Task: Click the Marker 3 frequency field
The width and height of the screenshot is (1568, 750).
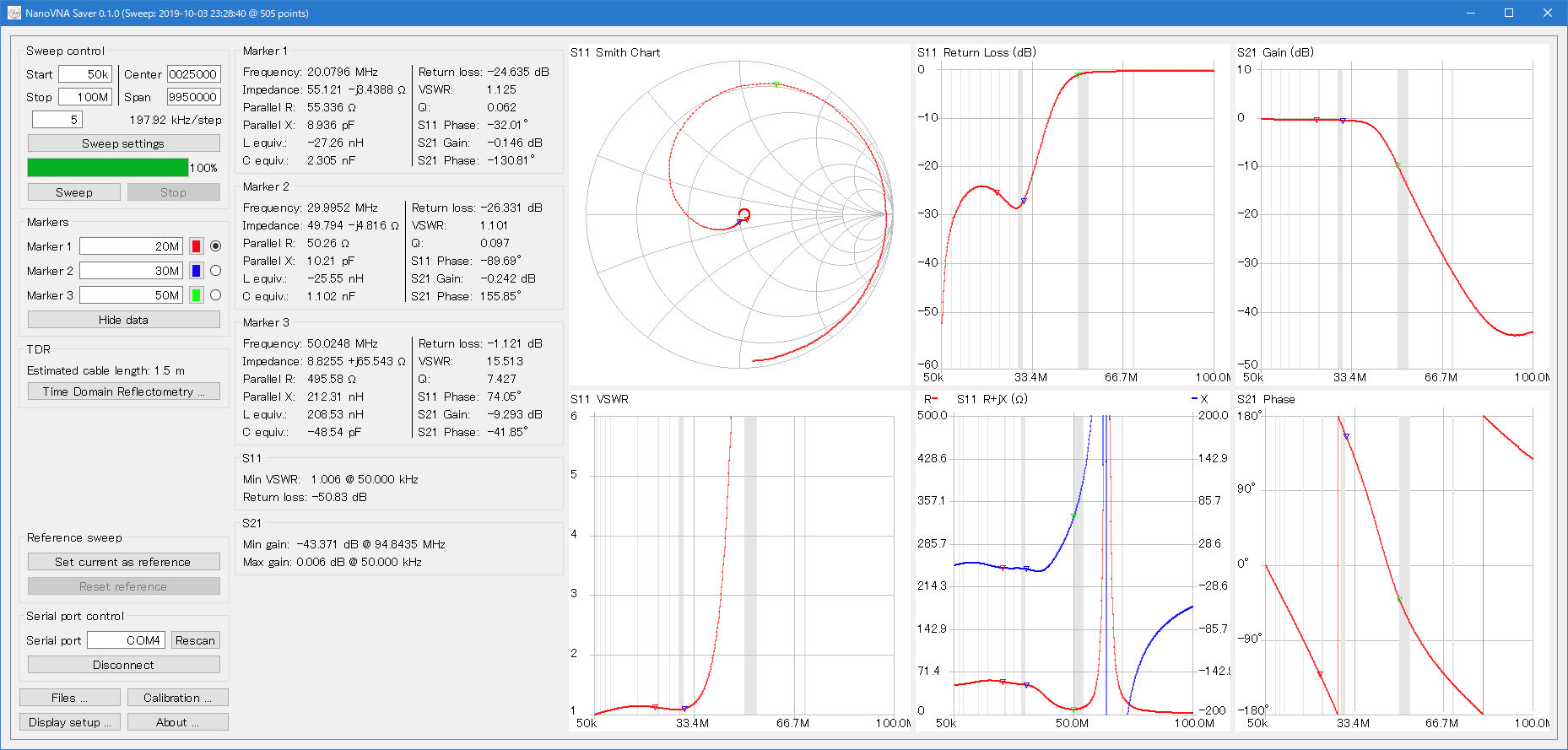Action: point(131,295)
